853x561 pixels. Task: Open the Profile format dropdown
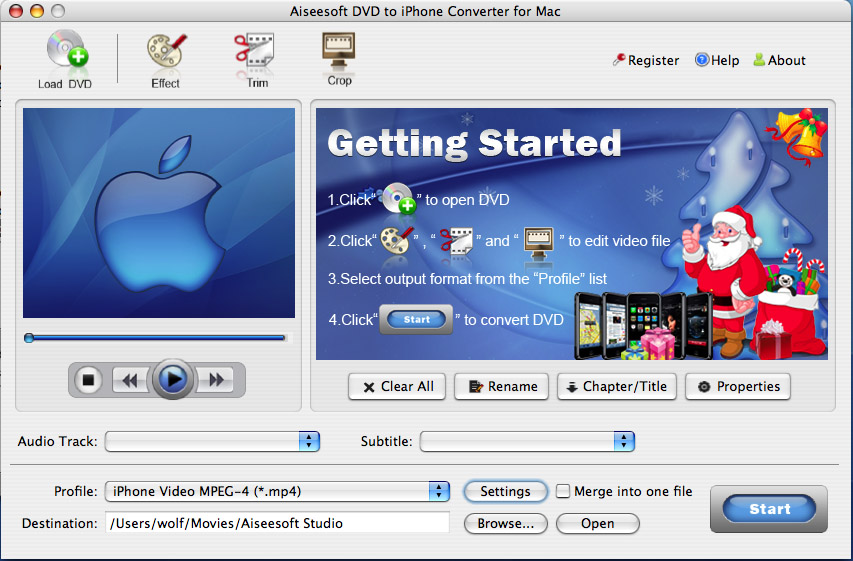click(x=277, y=491)
